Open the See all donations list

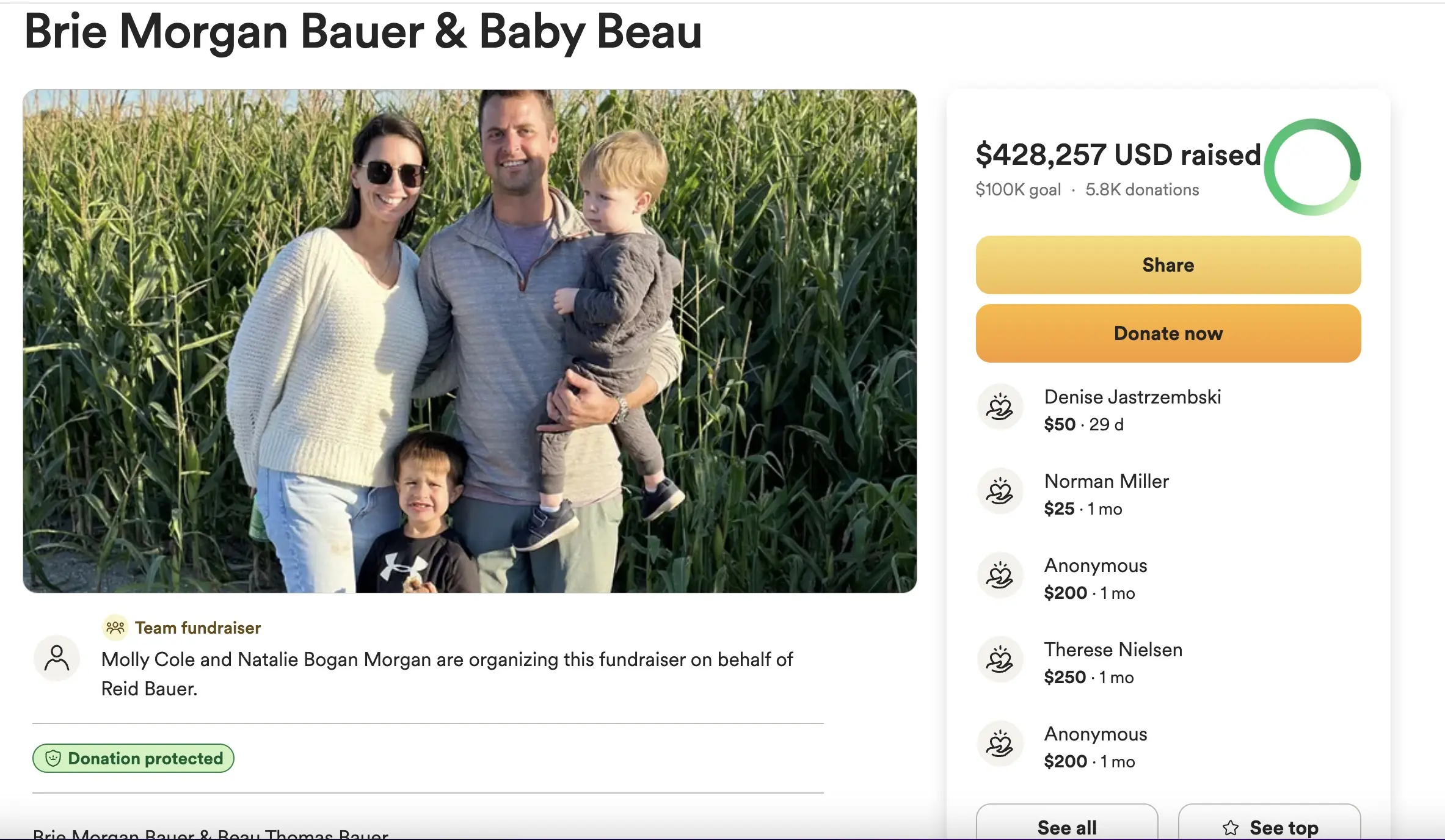(1066, 827)
